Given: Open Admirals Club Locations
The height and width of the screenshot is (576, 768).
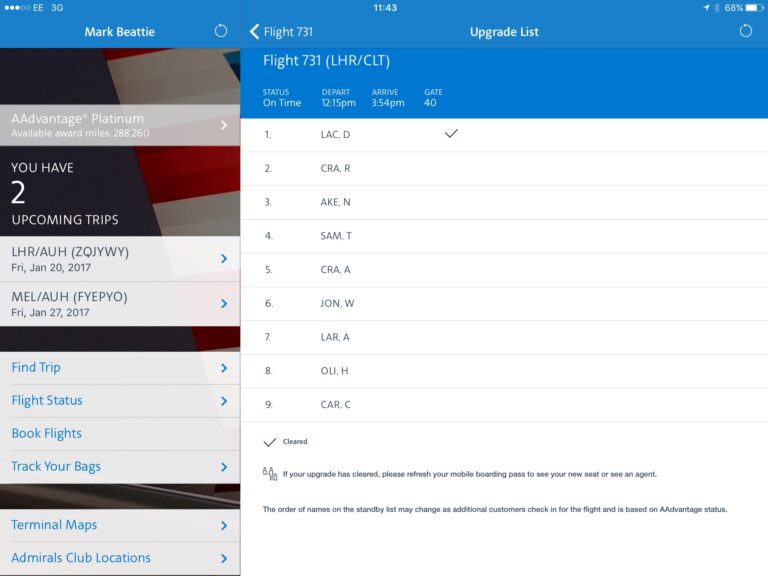Looking at the screenshot, I should 120,558.
